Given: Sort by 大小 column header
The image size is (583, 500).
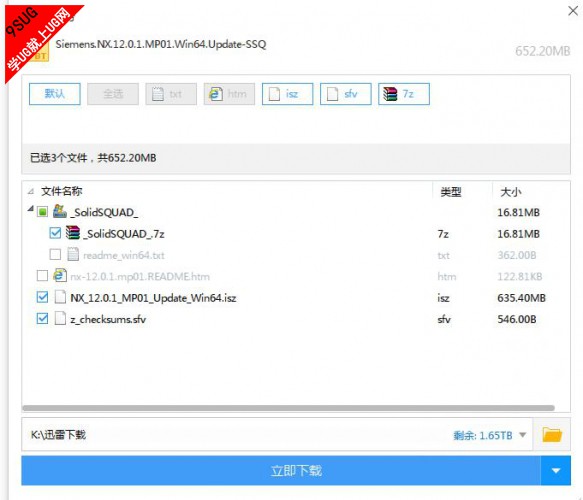Looking at the screenshot, I should (510, 192).
